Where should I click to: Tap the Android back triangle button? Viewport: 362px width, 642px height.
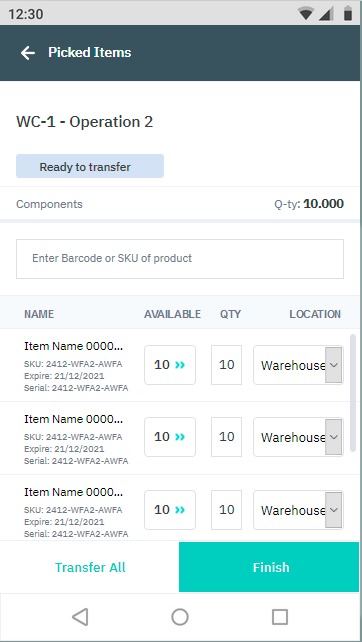(x=80, y=617)
